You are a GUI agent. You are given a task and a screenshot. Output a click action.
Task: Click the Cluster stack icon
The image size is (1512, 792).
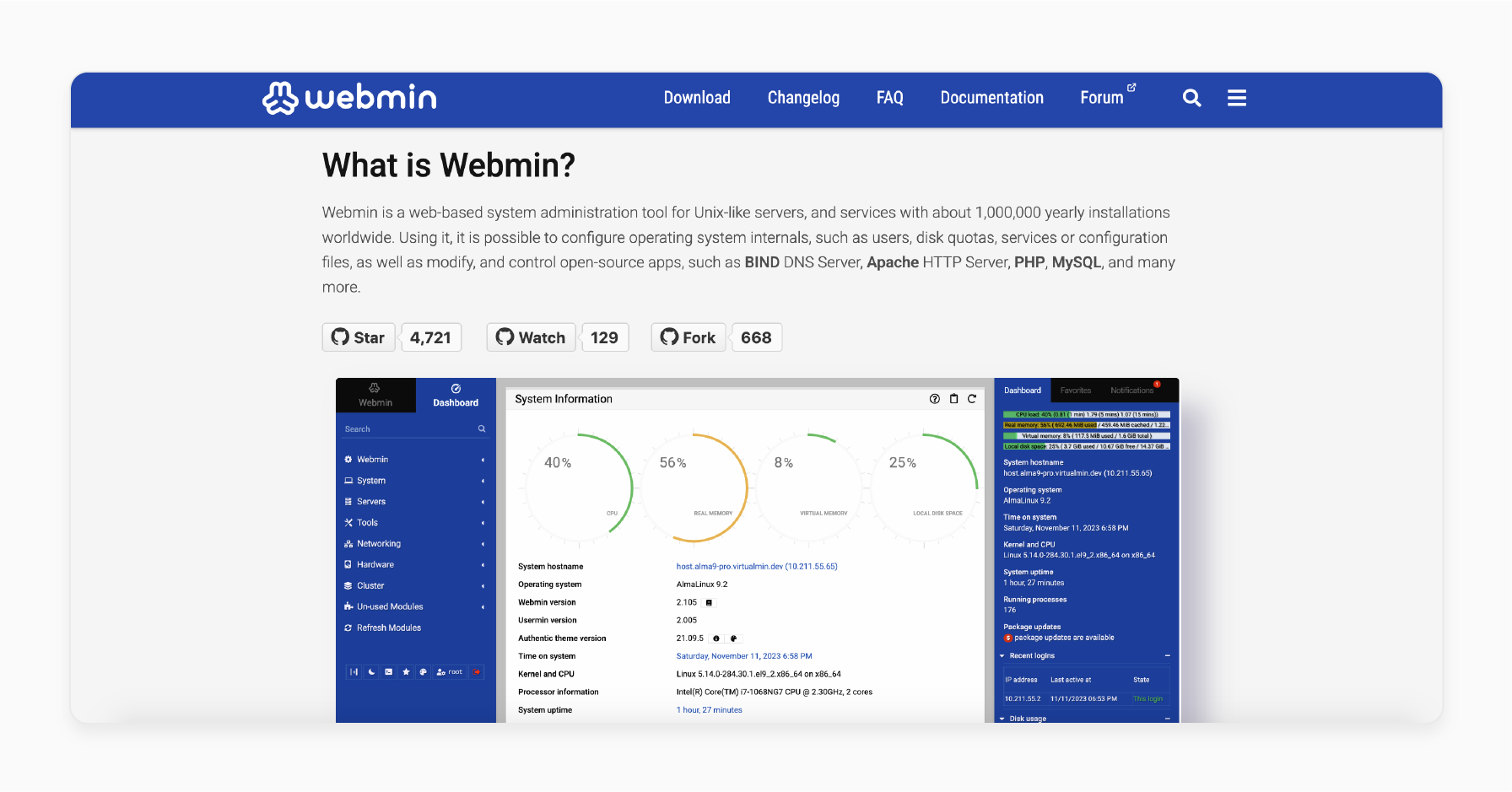348,585
